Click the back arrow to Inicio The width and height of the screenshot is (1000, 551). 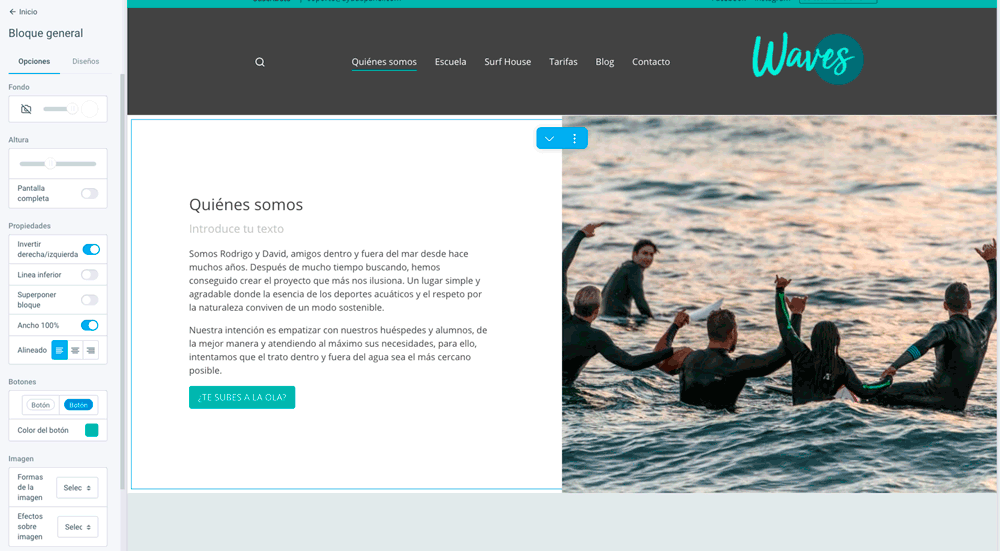click(12, 11)
